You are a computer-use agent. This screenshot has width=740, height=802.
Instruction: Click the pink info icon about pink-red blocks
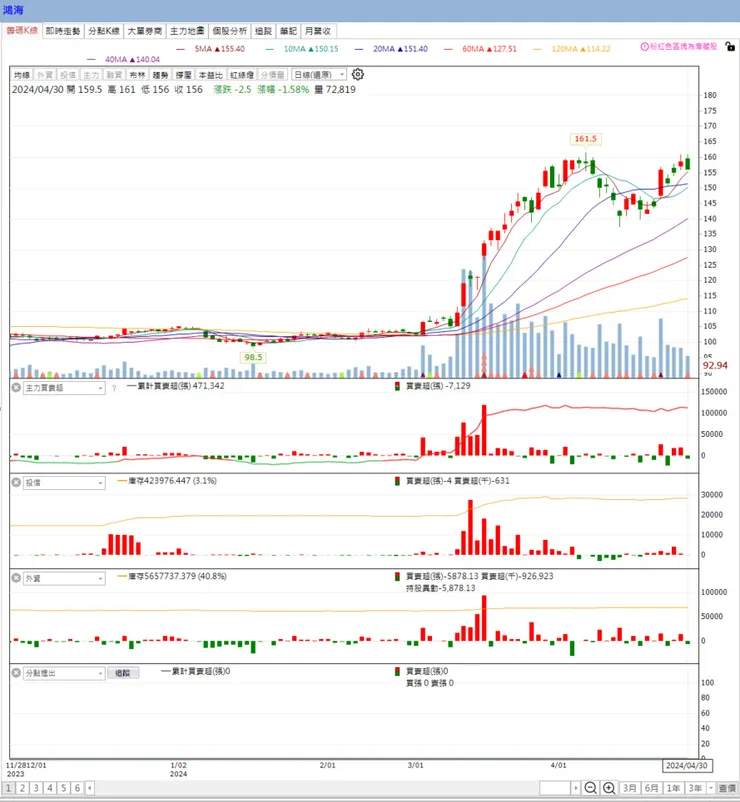[644, 47]
